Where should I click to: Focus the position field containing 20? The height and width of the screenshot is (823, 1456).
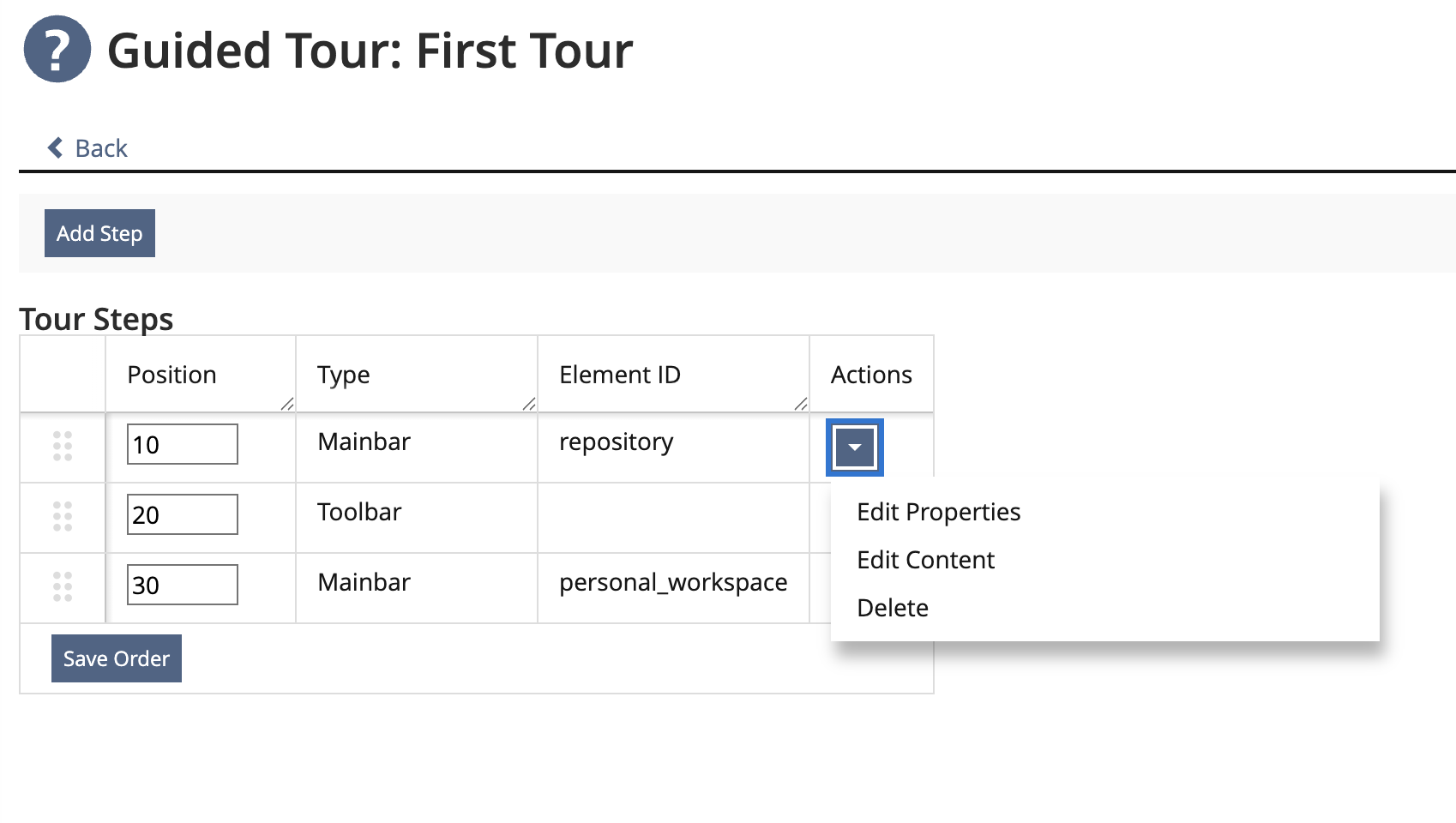click(182, 515)
